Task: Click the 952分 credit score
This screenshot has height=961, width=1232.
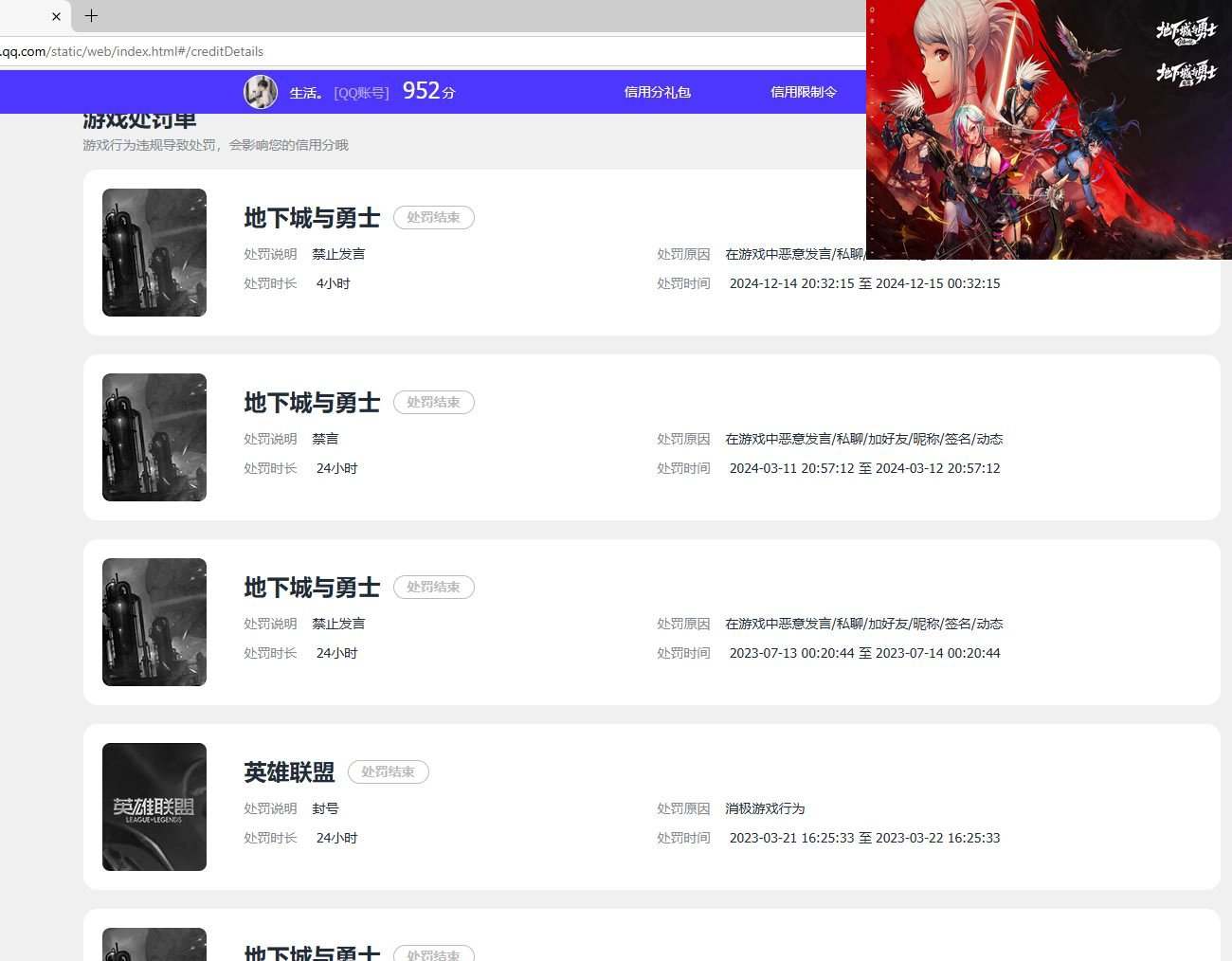Action: pyautogui.click(x=428, y=91)
